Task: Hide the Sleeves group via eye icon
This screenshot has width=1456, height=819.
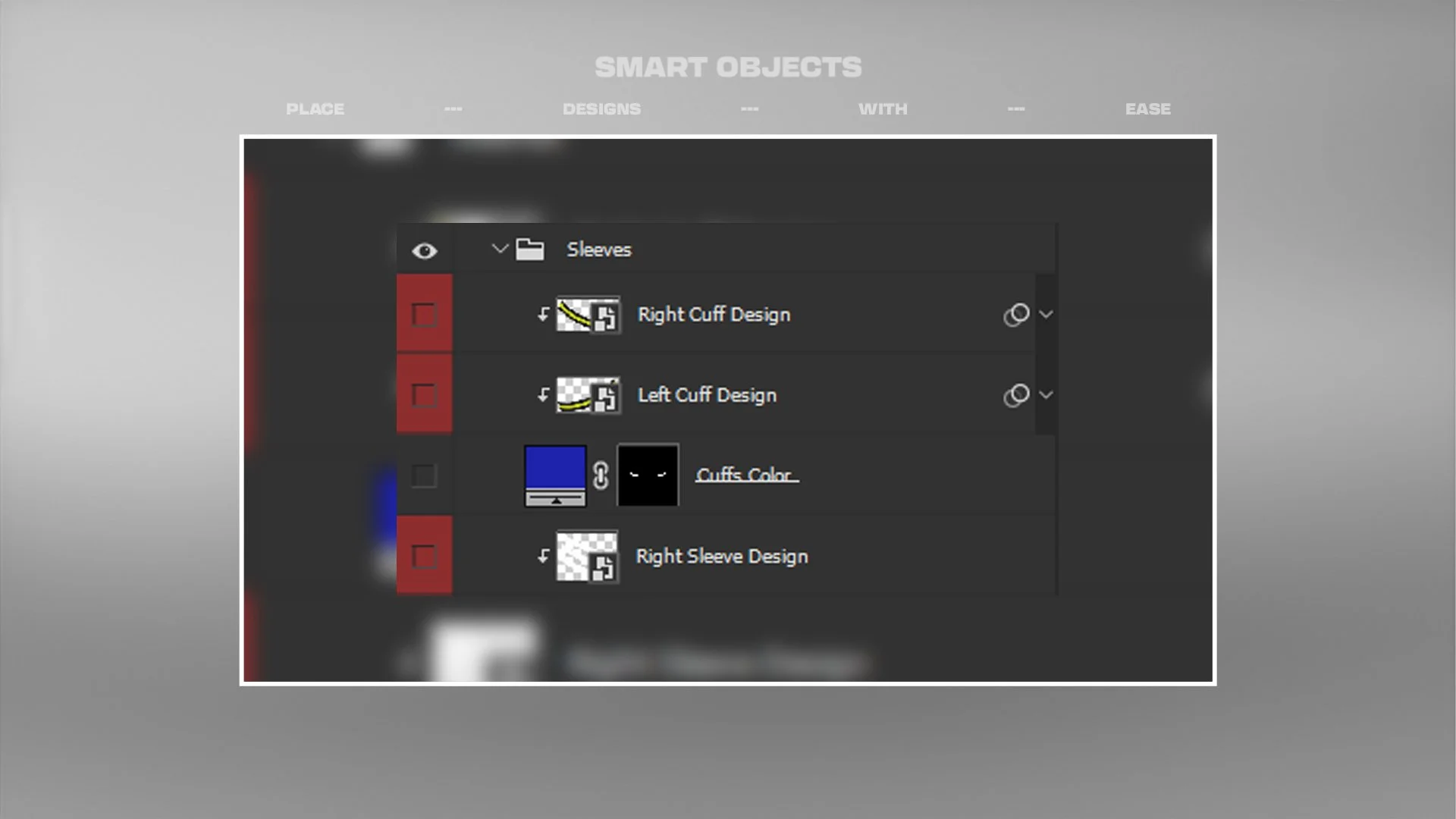Action: point(425,251)
